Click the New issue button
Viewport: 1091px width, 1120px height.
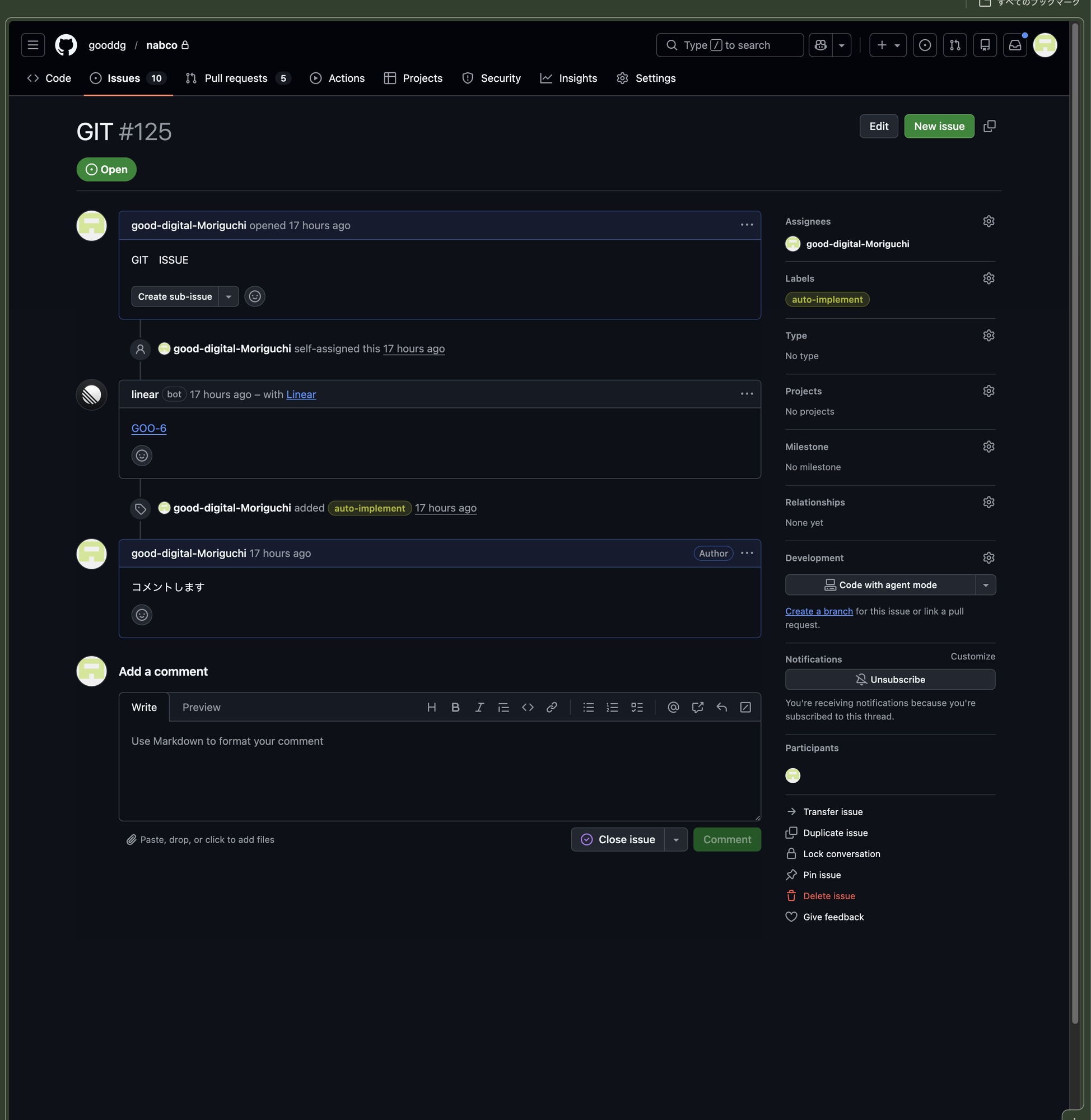coord(939,126)
